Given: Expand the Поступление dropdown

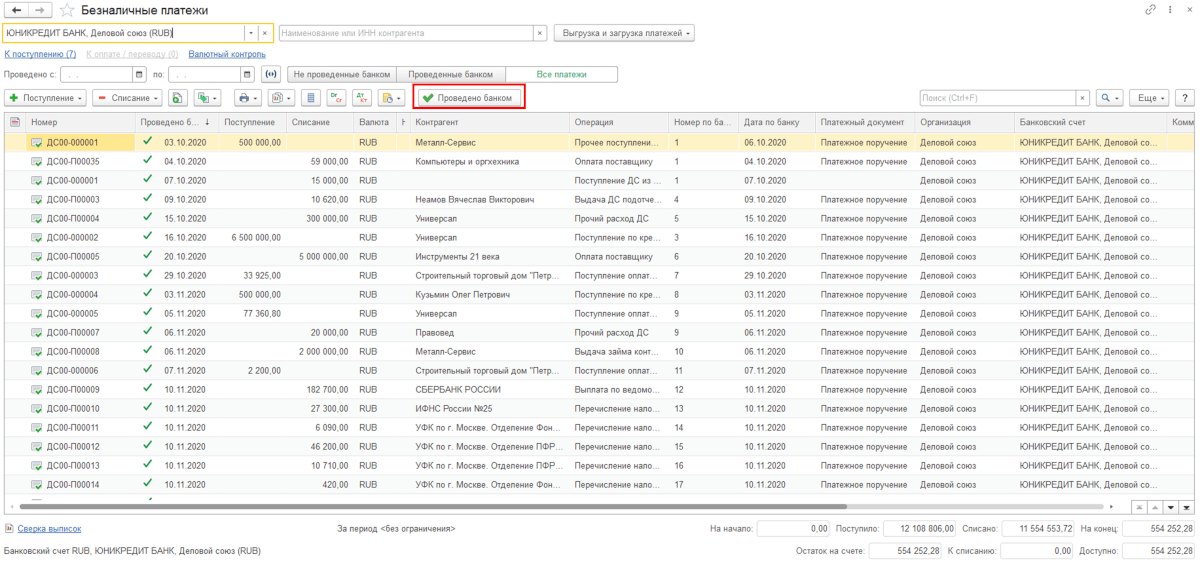Looking at the screenshot, I should click(46, 98).
